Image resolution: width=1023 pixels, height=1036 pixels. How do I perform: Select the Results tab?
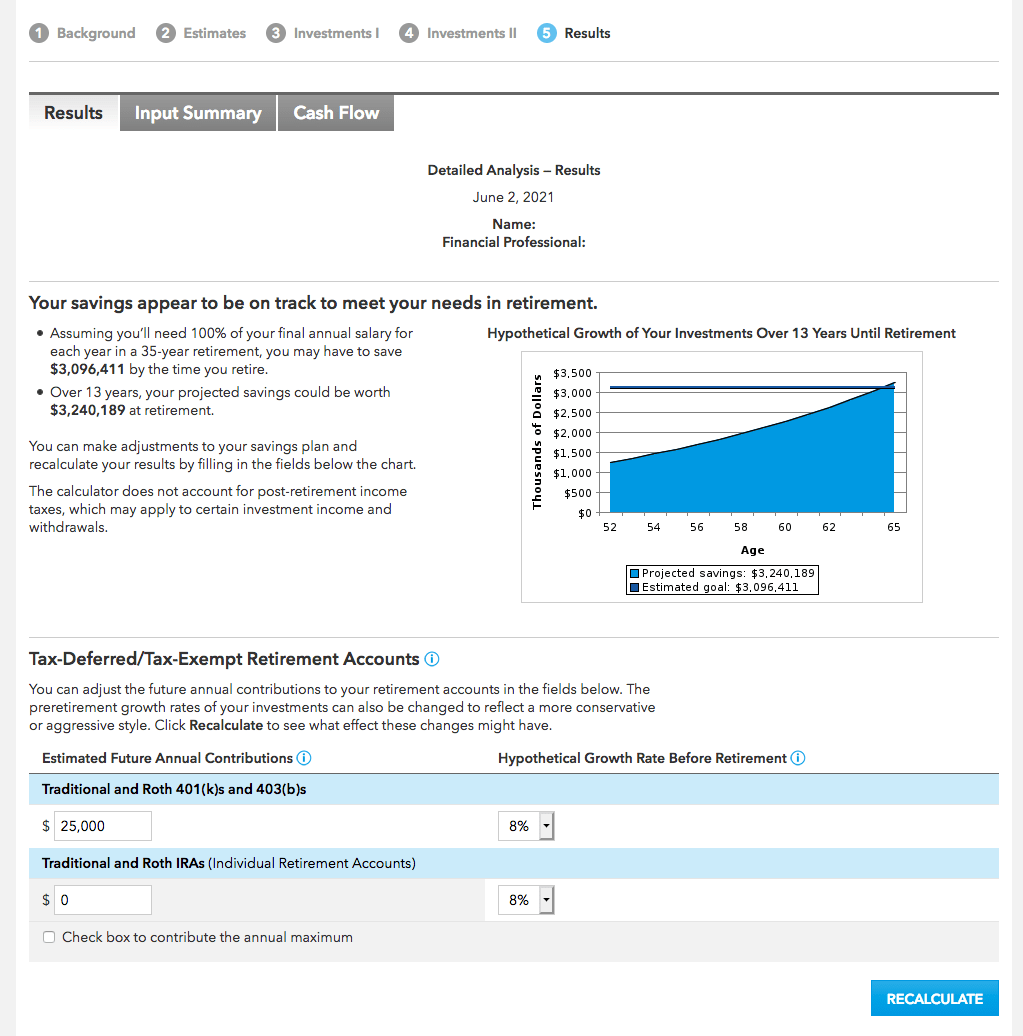tap(73, 112)
